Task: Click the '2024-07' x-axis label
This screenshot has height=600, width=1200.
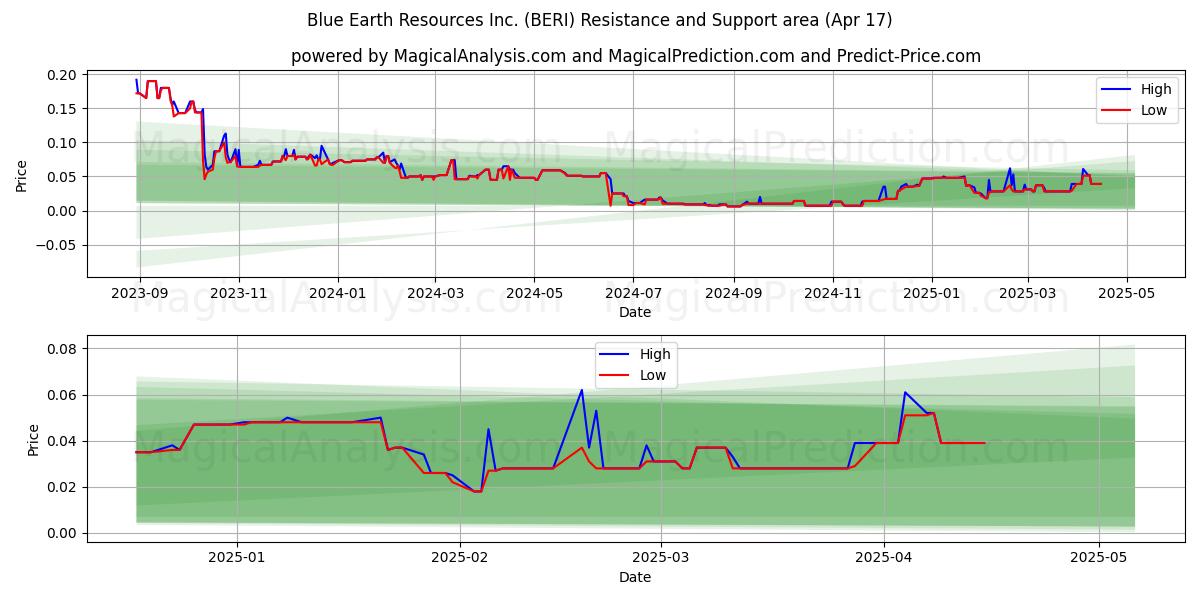Action: (633, 292)
